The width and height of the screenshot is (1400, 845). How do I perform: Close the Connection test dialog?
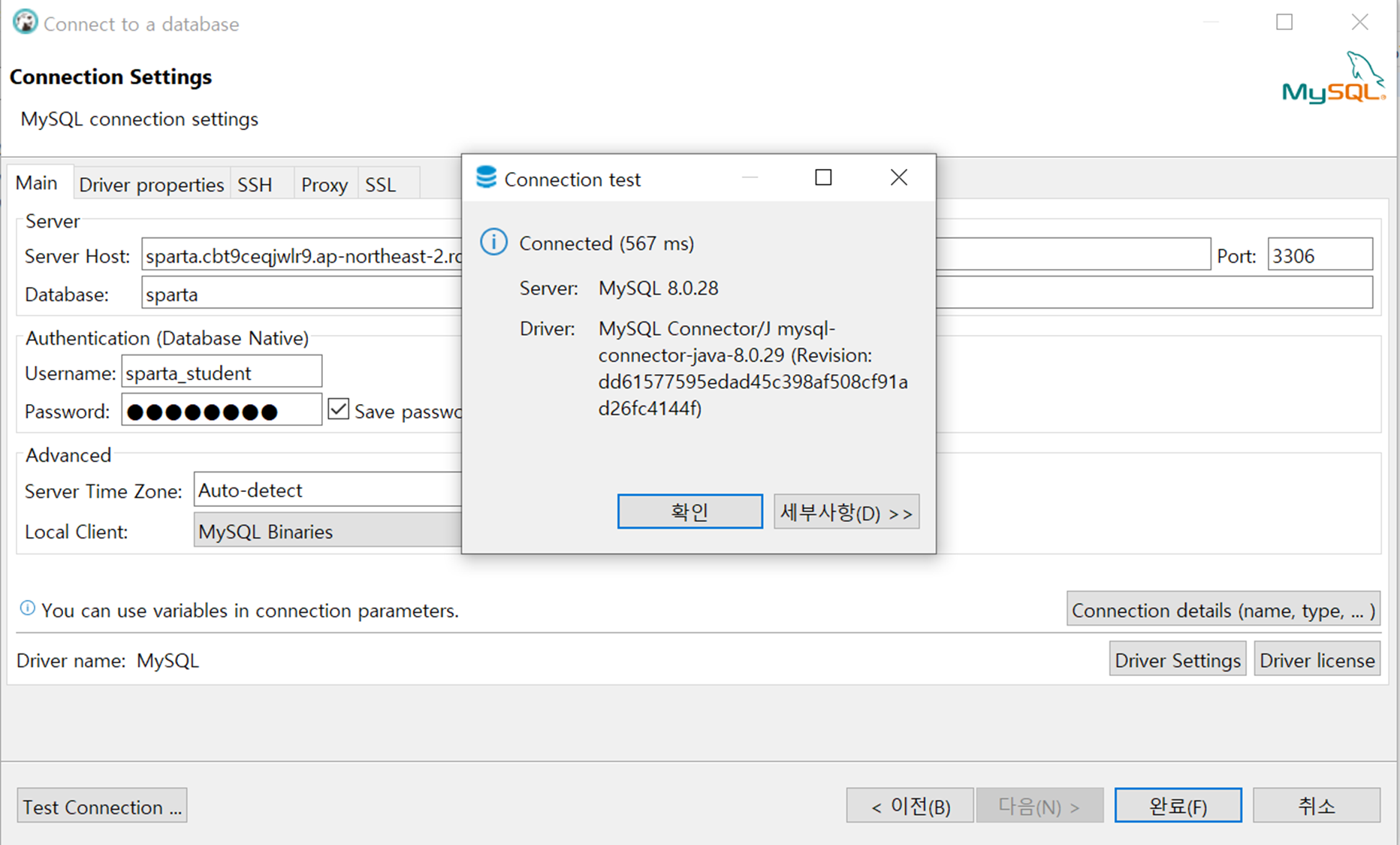click(x=899, y=177)
